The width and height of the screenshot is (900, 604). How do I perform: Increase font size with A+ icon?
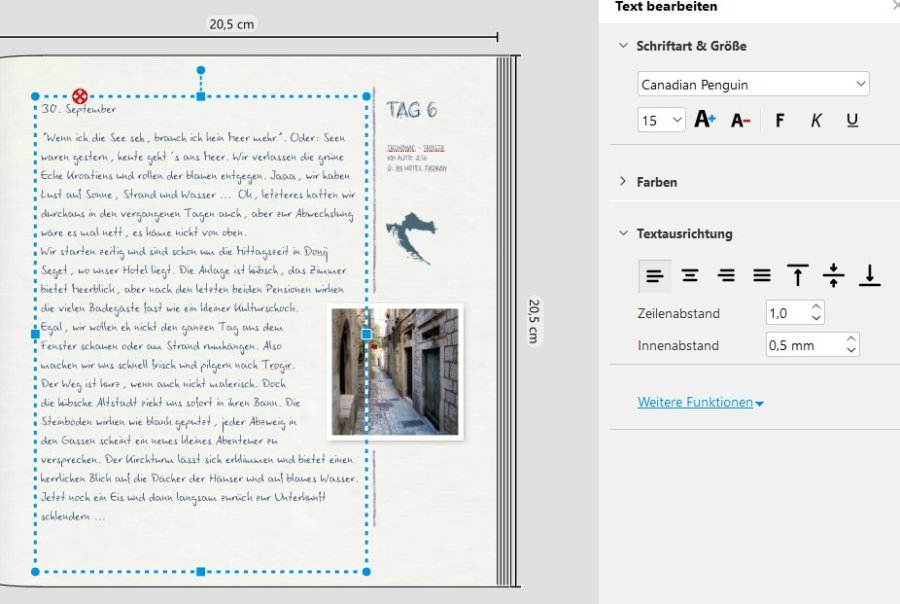pos(705,120)
